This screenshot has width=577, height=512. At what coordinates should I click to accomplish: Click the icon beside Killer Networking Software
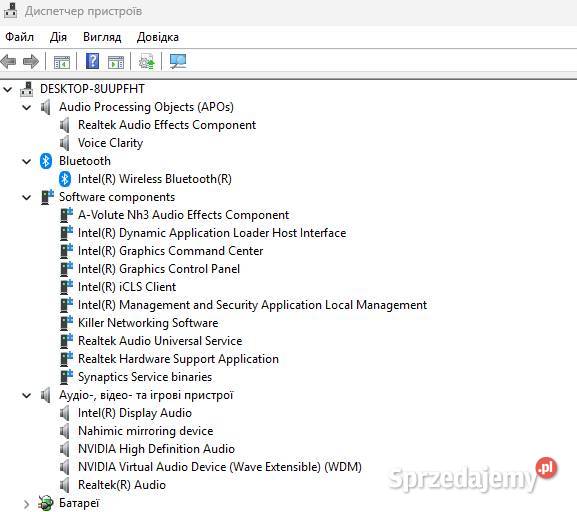[66, 323]
